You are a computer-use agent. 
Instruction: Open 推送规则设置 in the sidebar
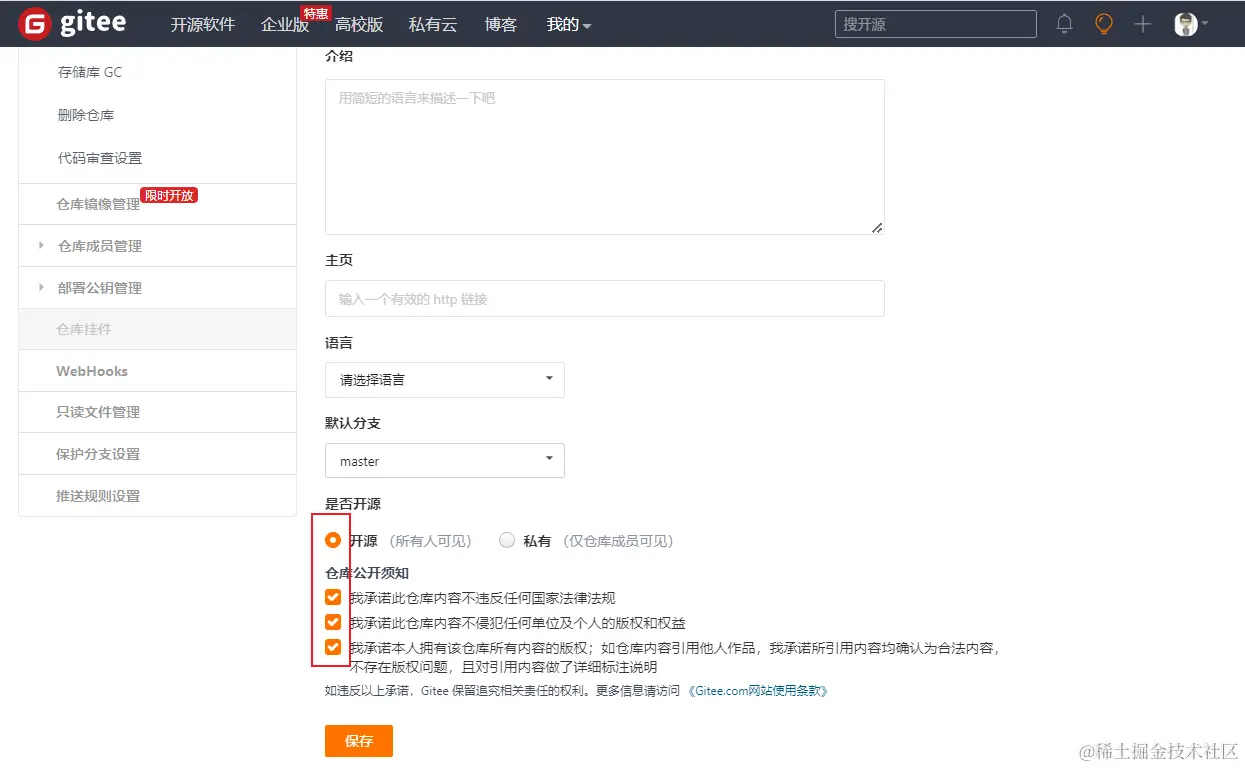click(x=98, y=496)
